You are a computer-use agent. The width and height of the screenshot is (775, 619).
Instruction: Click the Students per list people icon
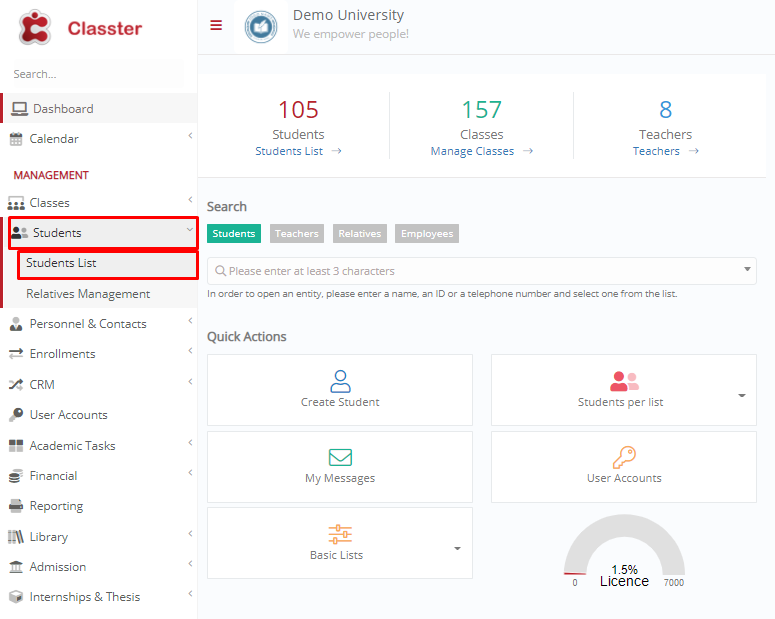pyautogui.click(x=624, y=381)
